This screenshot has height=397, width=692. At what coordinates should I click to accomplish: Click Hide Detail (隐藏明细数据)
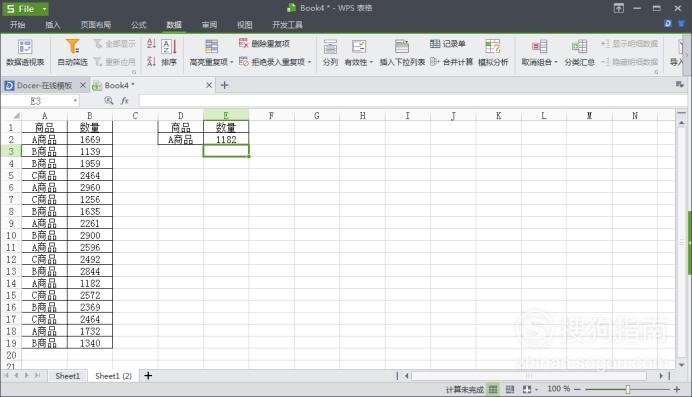(629, 62)
